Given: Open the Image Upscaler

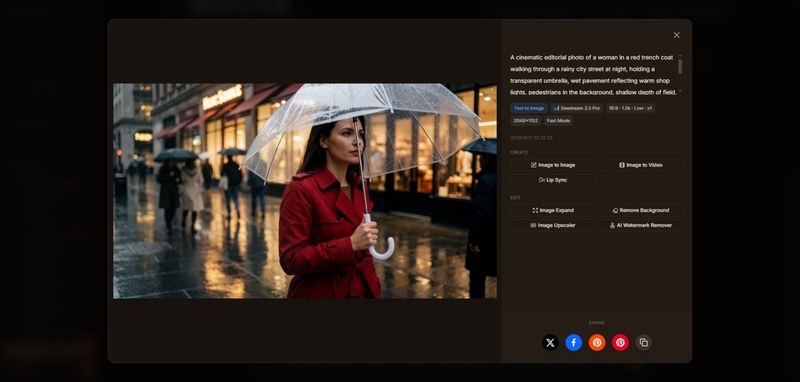Looking at the screenshot, I should pyautogui.click(x=553, y=225).
